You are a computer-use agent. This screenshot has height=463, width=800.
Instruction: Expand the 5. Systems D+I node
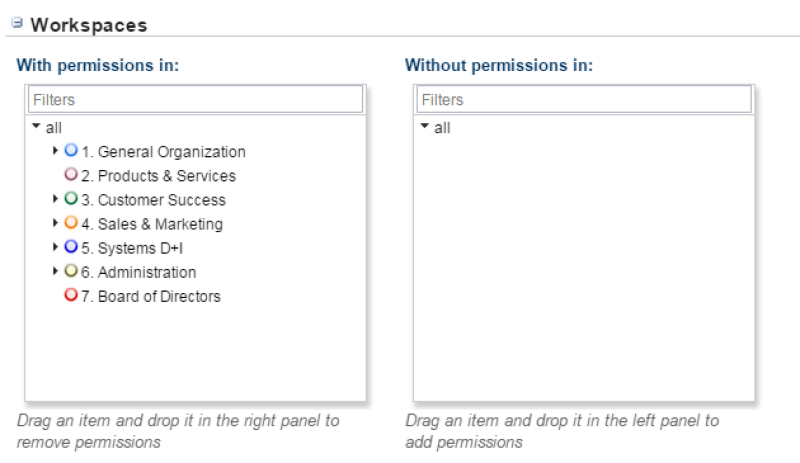[55, 247]
